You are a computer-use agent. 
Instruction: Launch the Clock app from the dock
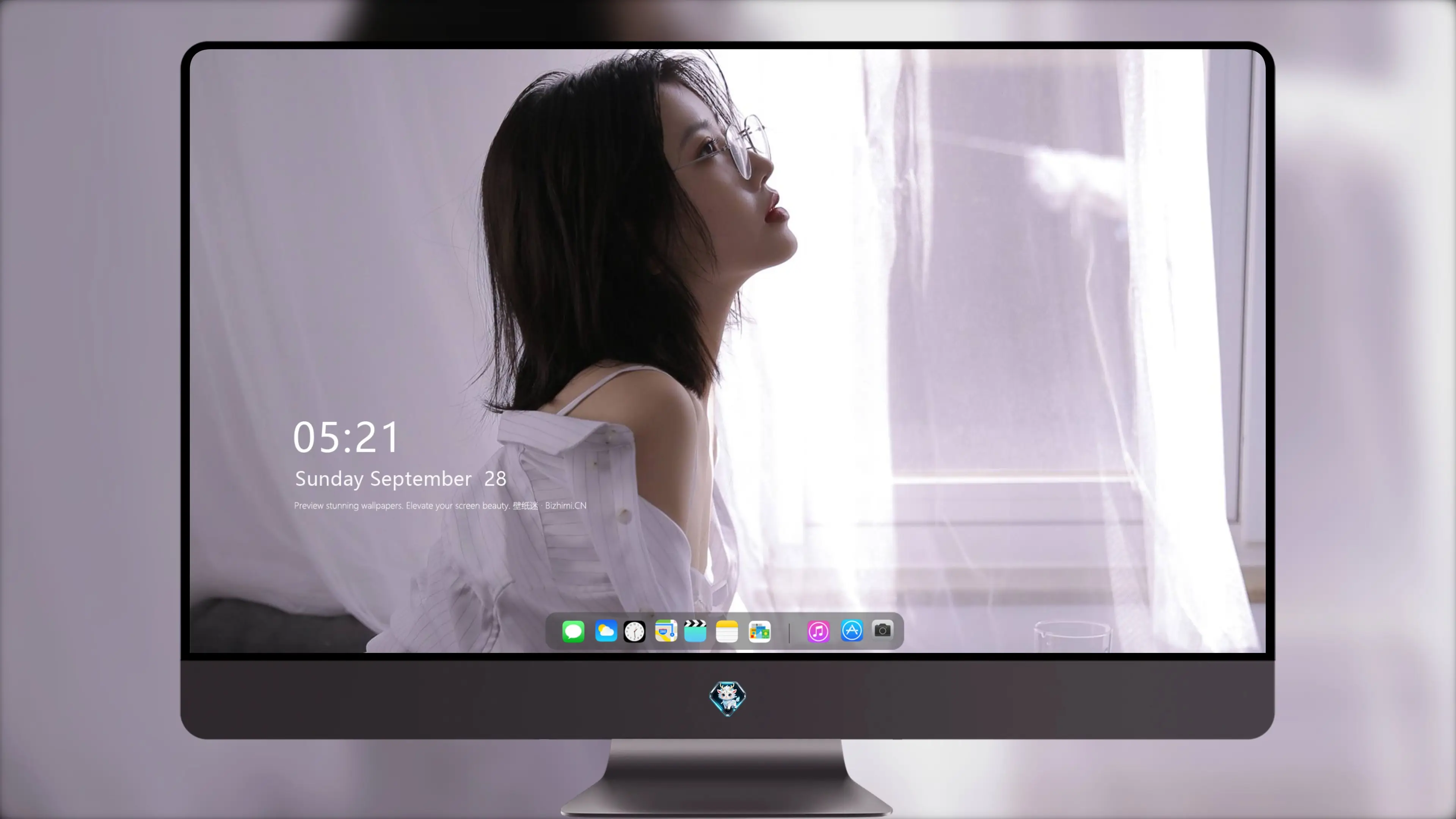point(634,631)
